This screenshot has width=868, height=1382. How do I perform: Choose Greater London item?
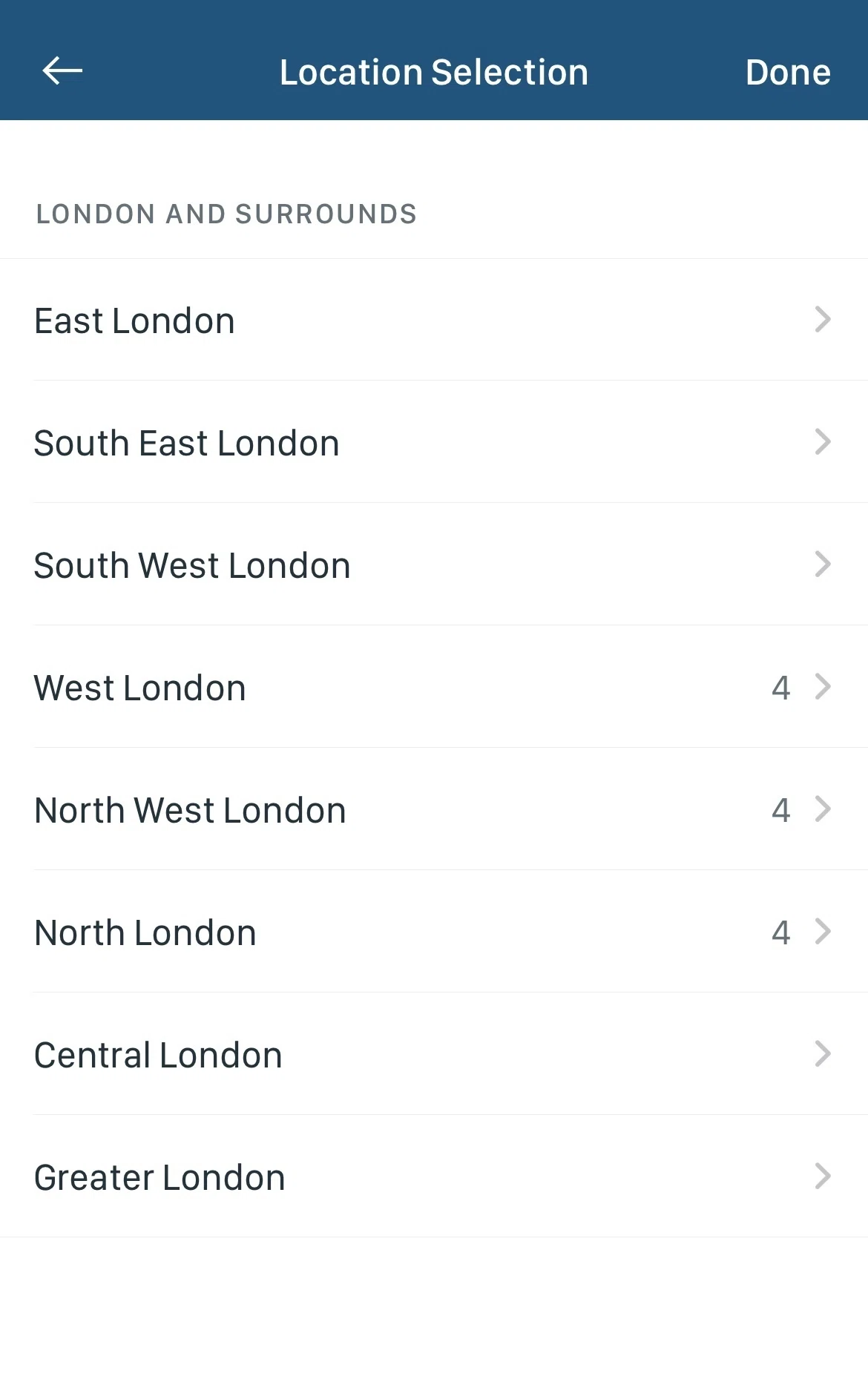pos(160,1178)
